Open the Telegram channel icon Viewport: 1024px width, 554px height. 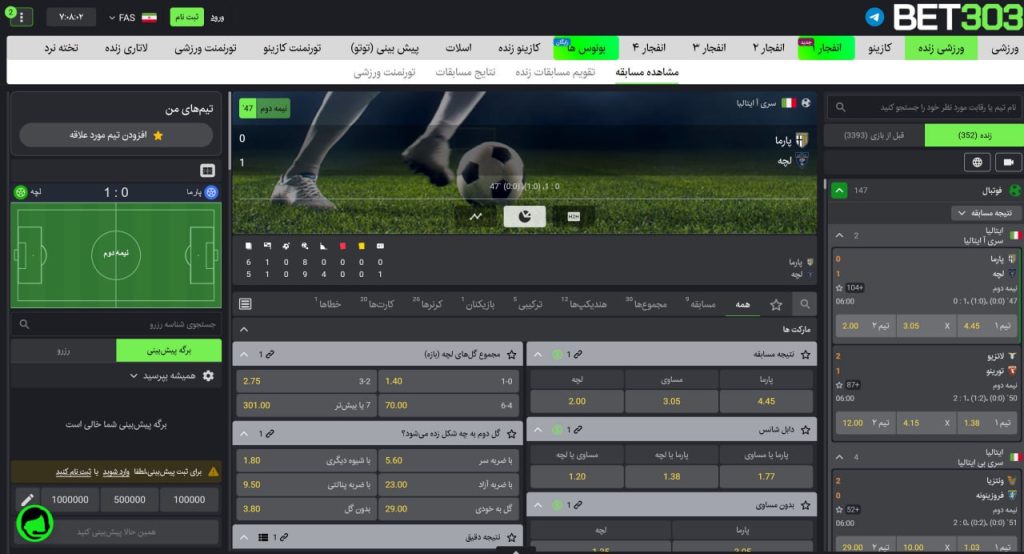tap(874, 17)
